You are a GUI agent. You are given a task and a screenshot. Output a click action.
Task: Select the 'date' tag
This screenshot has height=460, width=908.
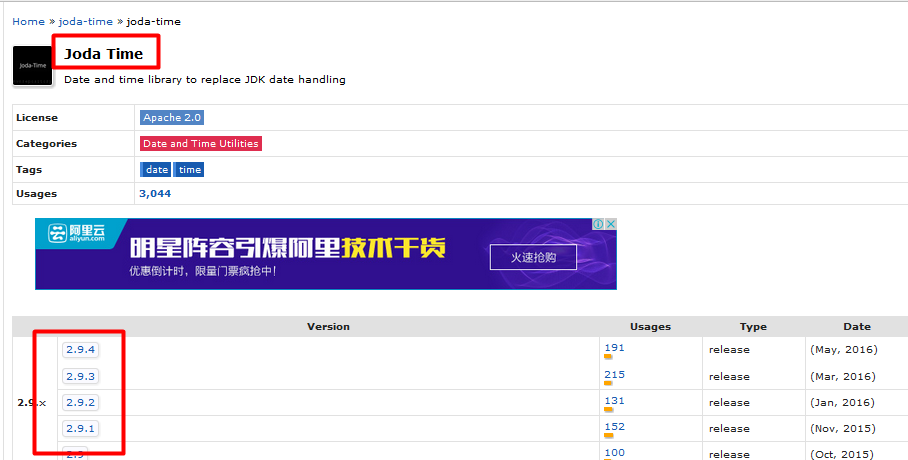pos(156,170)
